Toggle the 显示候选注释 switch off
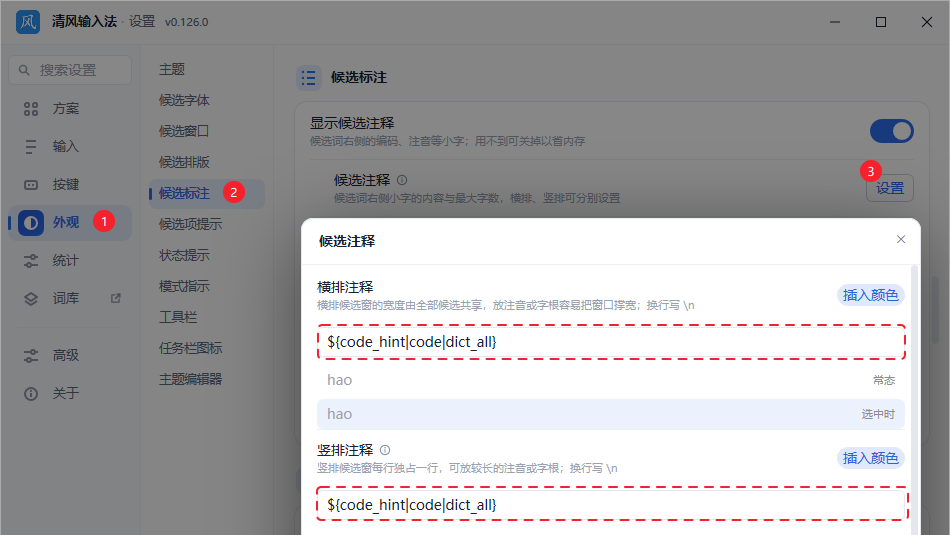The image size is (950, 535). click(x=891, y=131)
